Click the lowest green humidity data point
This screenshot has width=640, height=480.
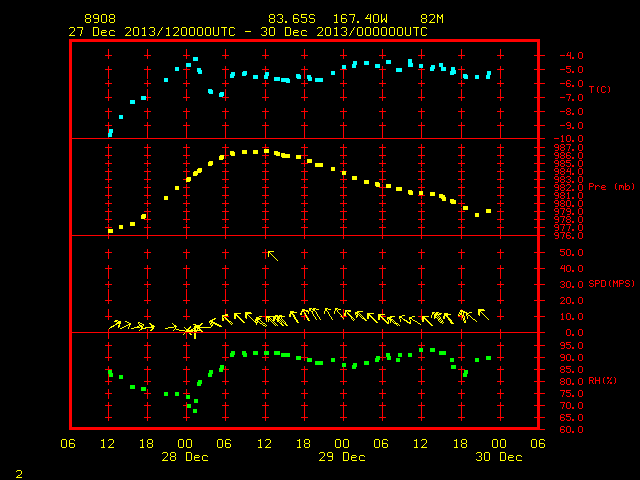(x=195, y=411)
